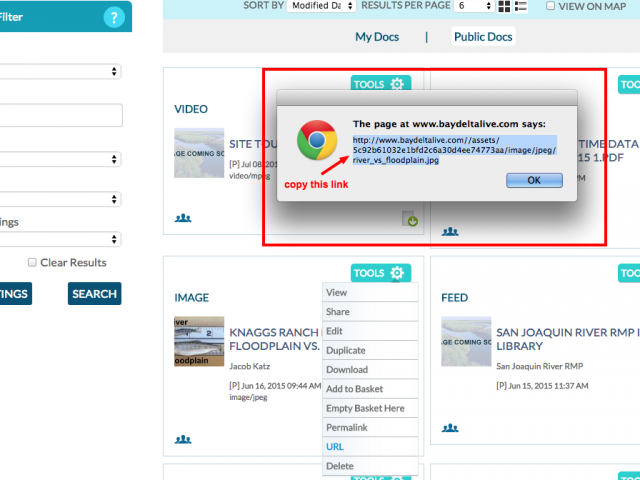Click the 'San Joaquin River RMP' author text
This screenshot has height=480, width=640.
click(540, 366)
